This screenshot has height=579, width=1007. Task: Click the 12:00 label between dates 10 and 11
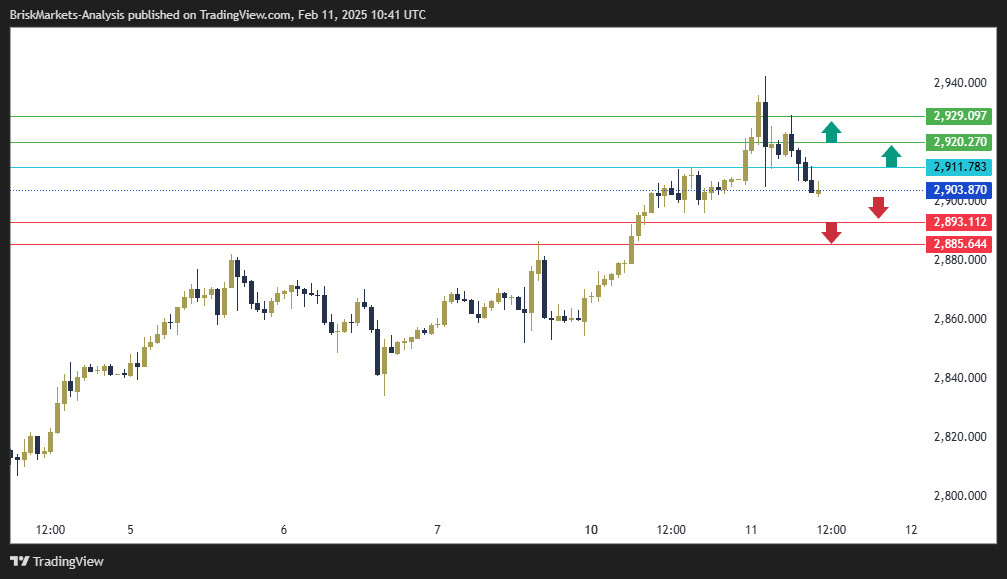671,529
